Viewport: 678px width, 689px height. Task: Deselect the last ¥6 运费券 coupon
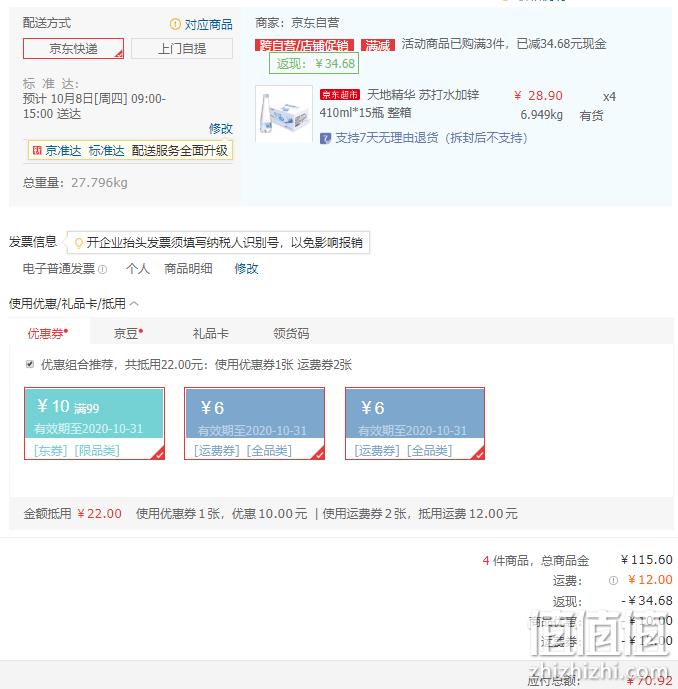[x=415, y=424]
